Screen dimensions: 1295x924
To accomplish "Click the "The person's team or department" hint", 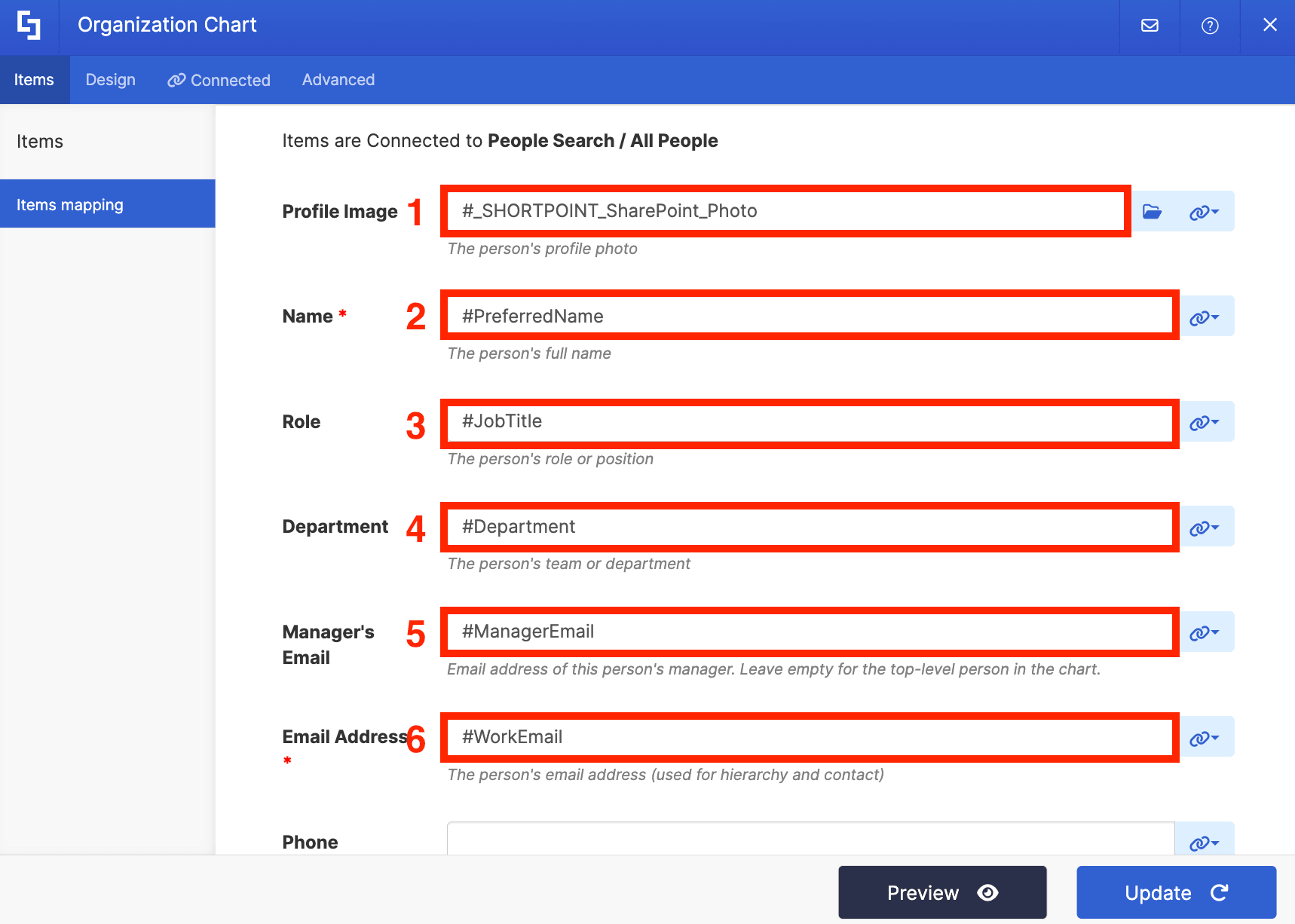I will 569,564.
